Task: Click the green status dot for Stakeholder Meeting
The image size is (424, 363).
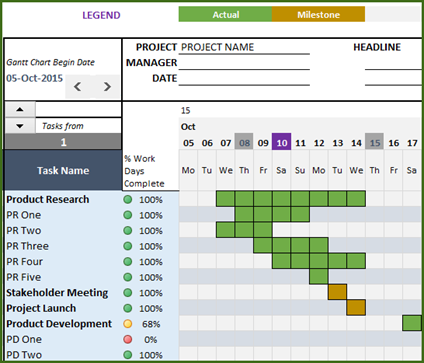Action: point(128,293)
